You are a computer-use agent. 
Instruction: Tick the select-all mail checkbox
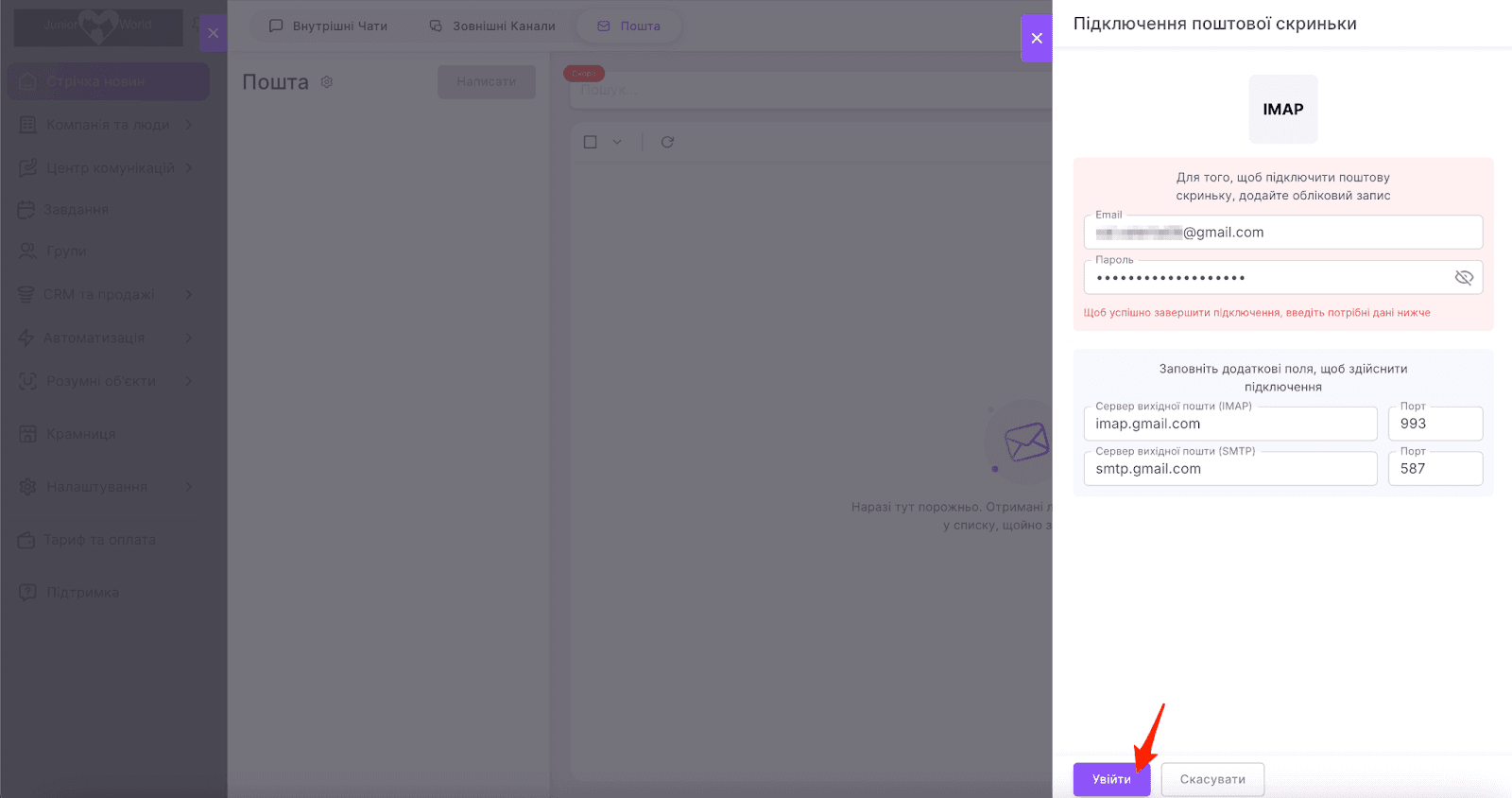click(x=591, y=142)
